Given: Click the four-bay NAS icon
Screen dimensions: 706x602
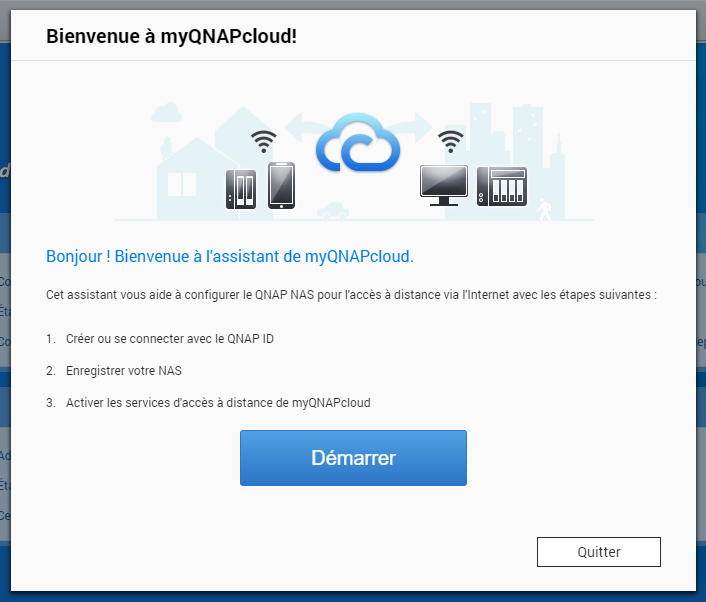Looking at the screenshot, I should (x=501, y=186).
